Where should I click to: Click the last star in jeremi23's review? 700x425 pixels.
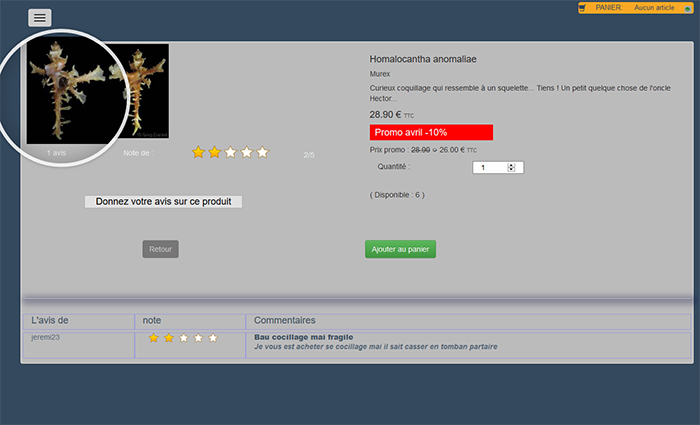pyautogui.click(x=213, y=338)
